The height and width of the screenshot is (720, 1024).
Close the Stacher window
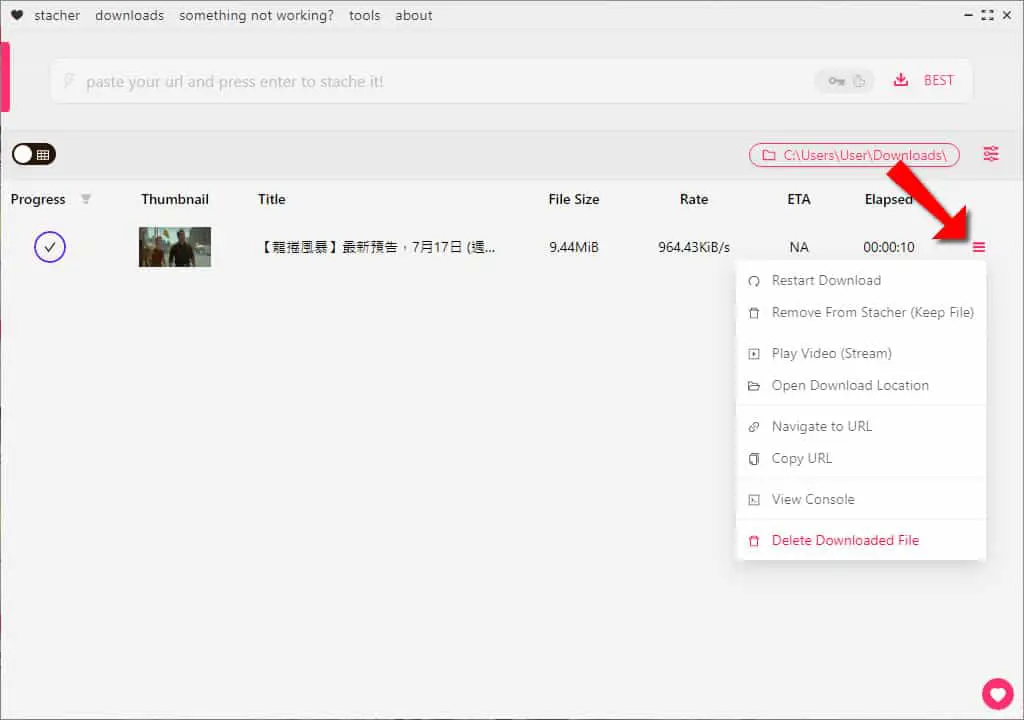(1007, 14)
